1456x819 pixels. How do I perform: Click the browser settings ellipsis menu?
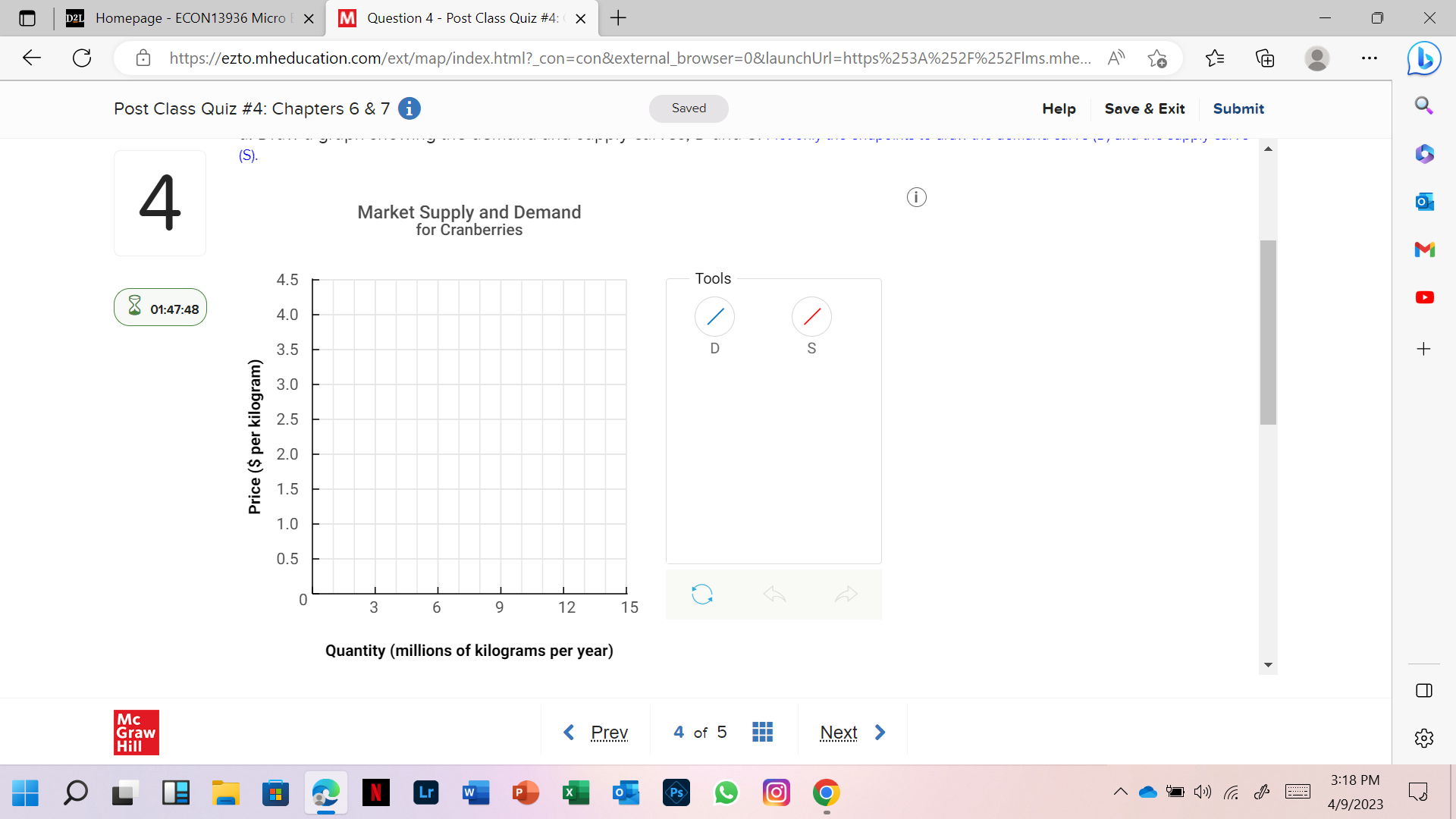1370,58
